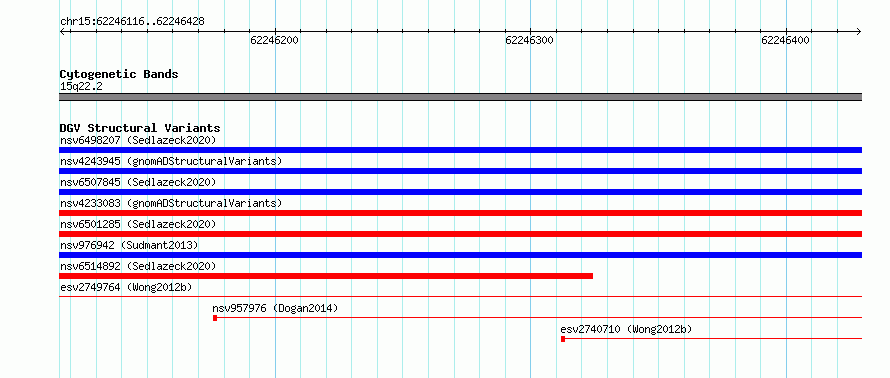This screenshot has height=378, width=890.
Task: Click the left arrowhead of the coordinate ruler
Action: pos(62,31)
